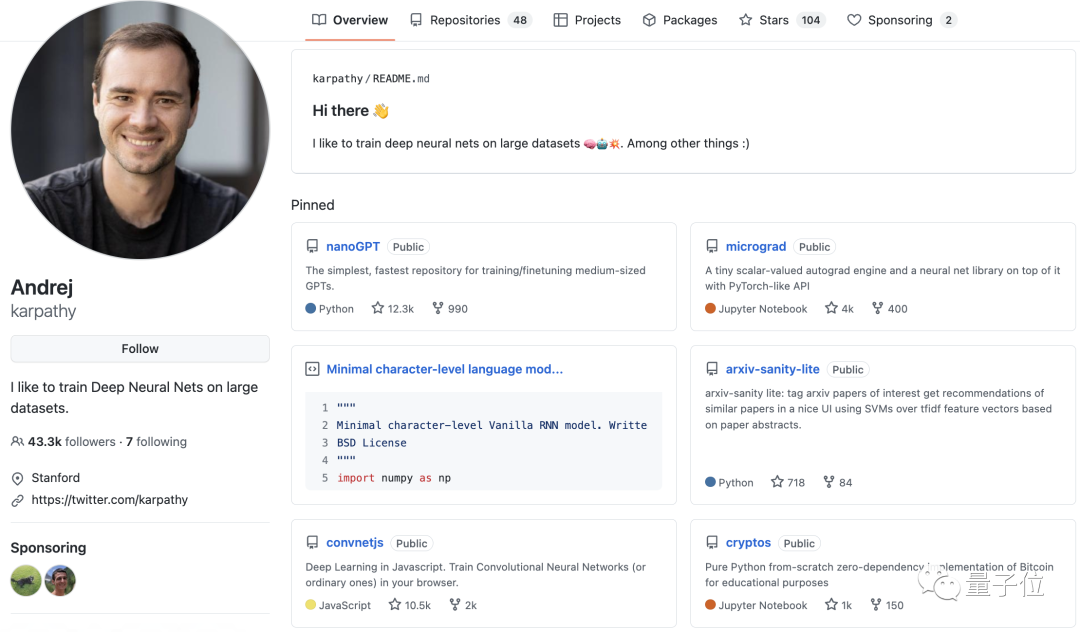Open the Overview tab
Image resolution: width=1080 pixels, height=632 pixels.
[350, 20]
